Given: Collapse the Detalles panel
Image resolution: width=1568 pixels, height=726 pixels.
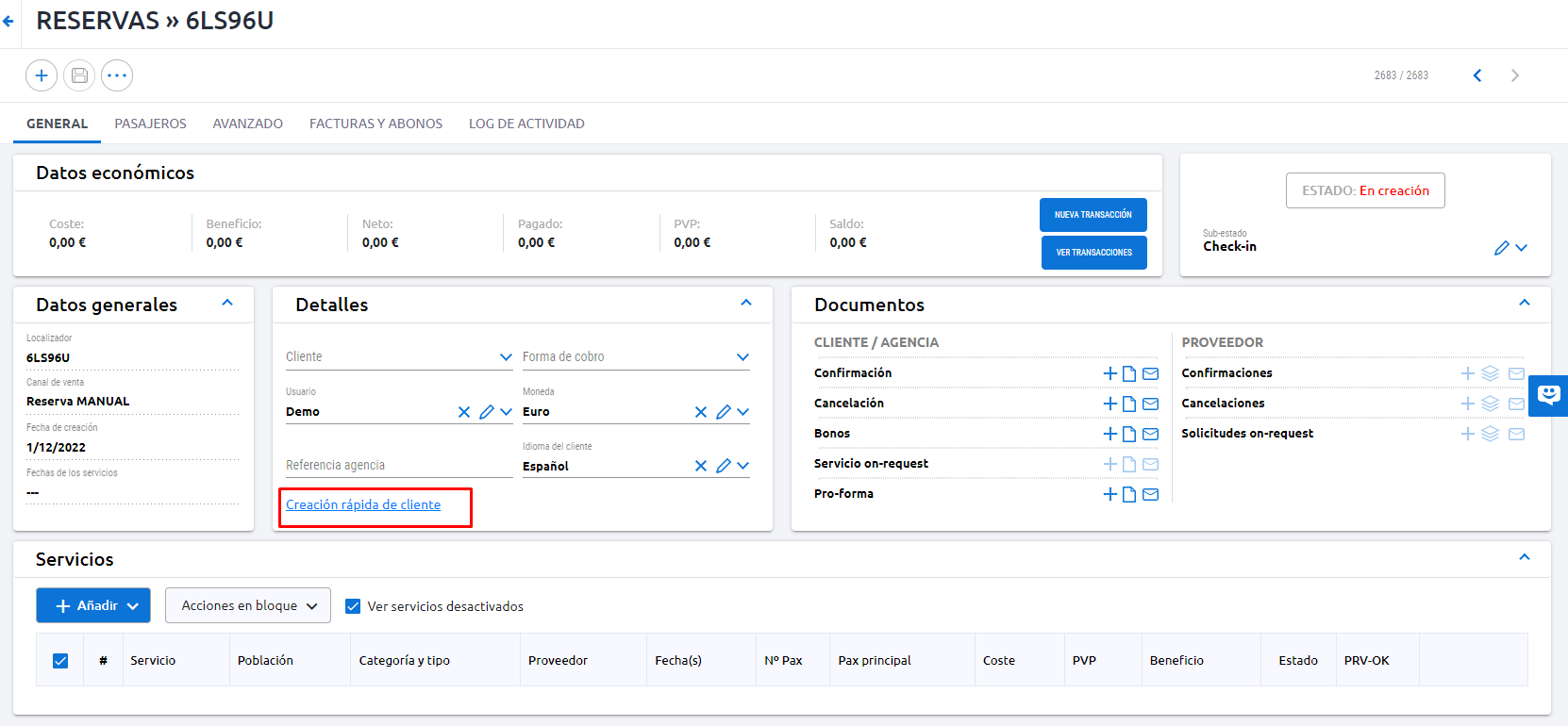Looking at the screenshot, I should 746,303.
